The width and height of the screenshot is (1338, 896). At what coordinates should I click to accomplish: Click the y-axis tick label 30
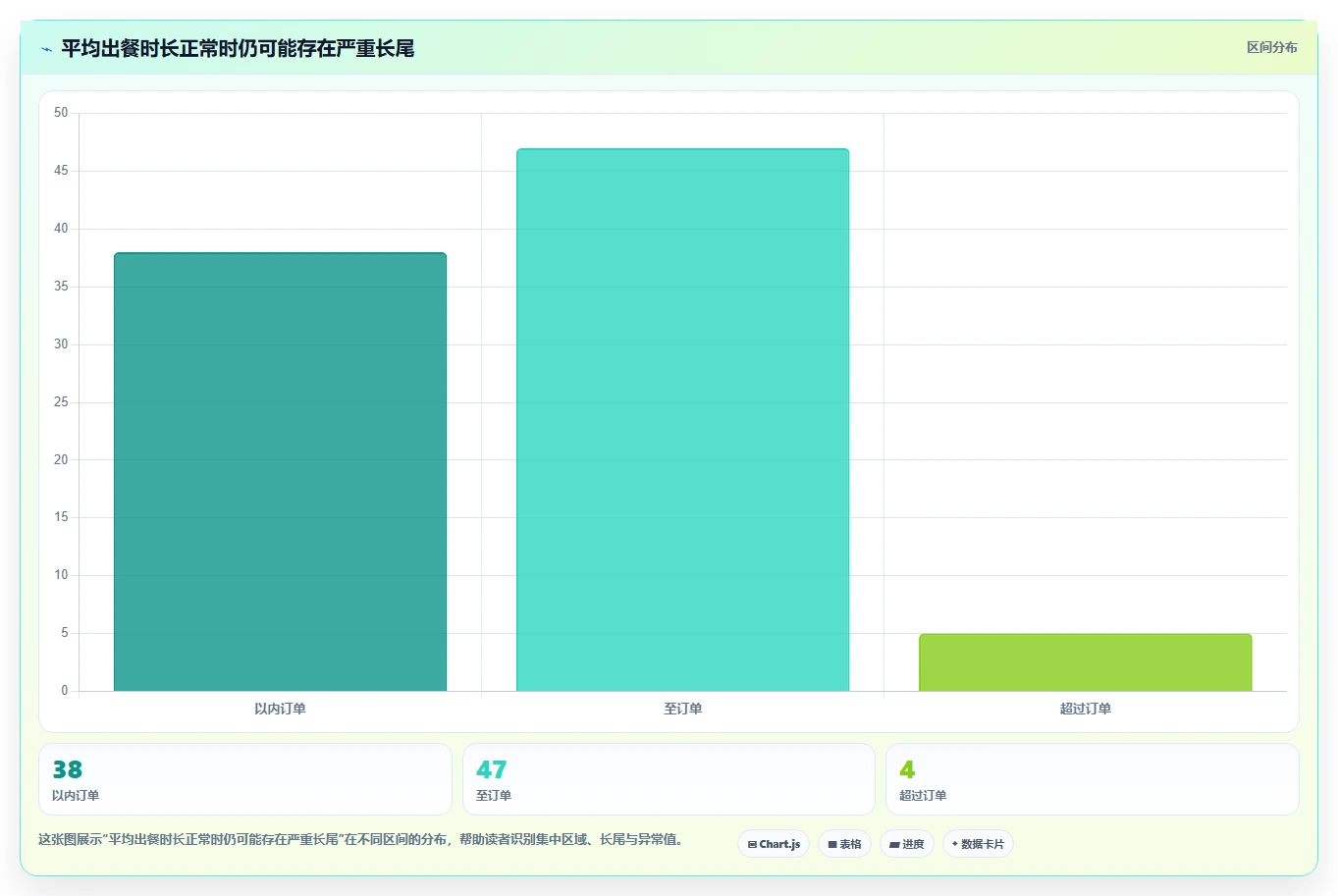tap(61, 344)
